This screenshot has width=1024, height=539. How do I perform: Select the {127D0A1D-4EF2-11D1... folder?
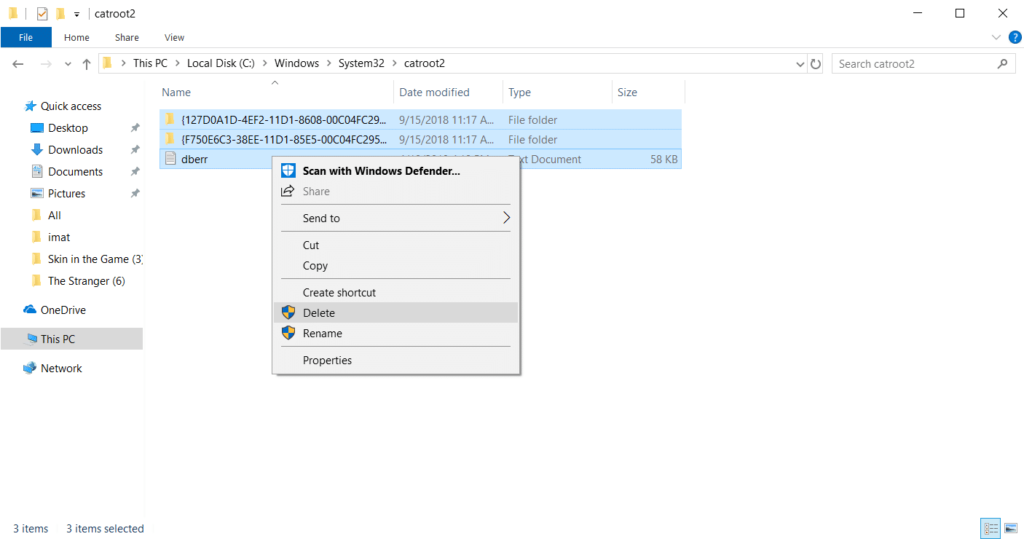[421, 120]
